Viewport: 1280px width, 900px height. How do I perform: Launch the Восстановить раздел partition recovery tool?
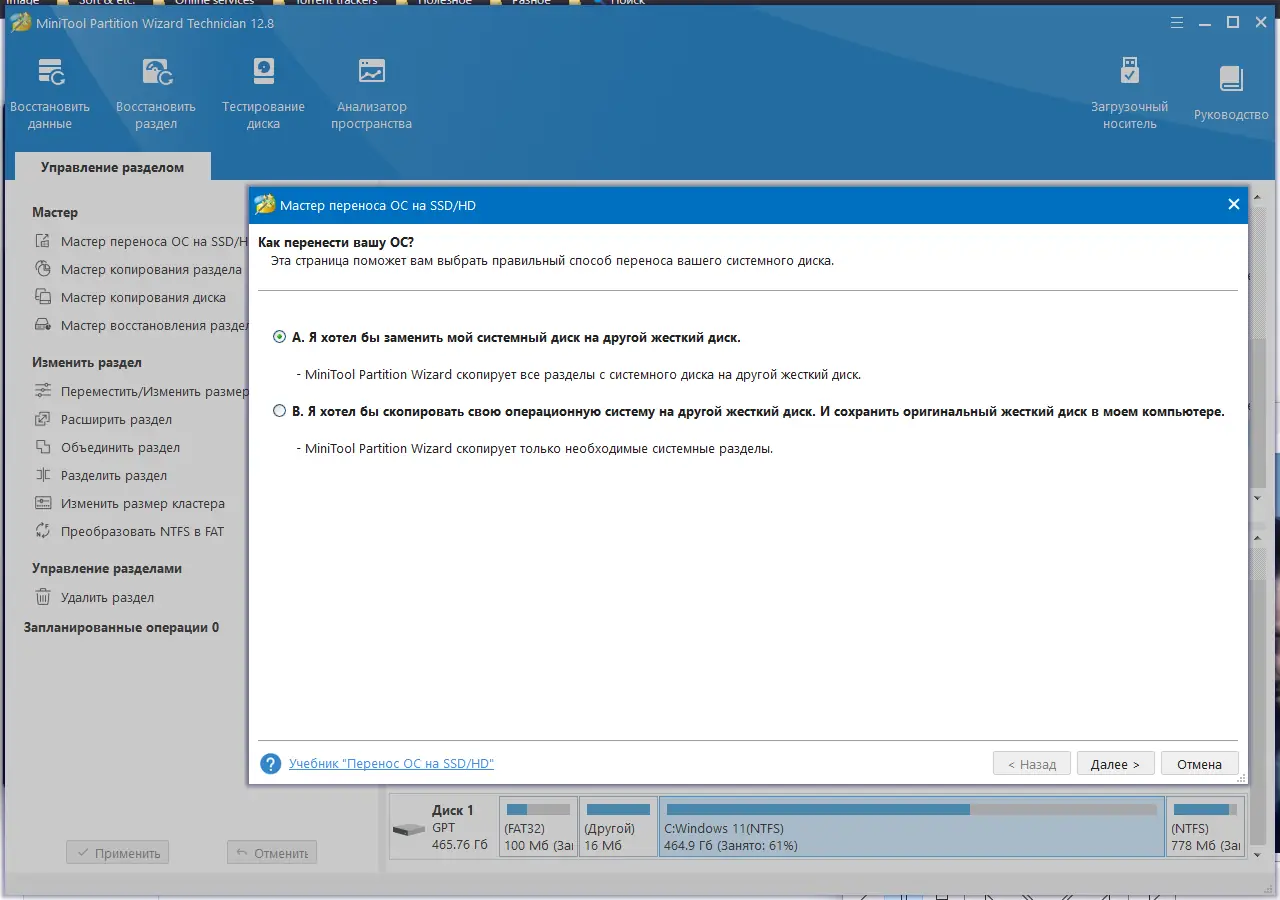click(156, 90)
